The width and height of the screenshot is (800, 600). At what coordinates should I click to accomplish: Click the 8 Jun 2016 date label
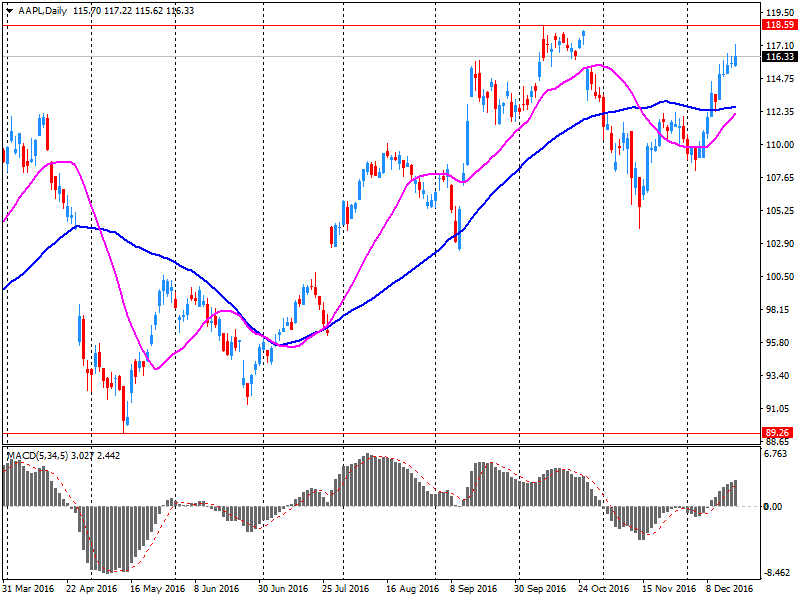(216, 588)
